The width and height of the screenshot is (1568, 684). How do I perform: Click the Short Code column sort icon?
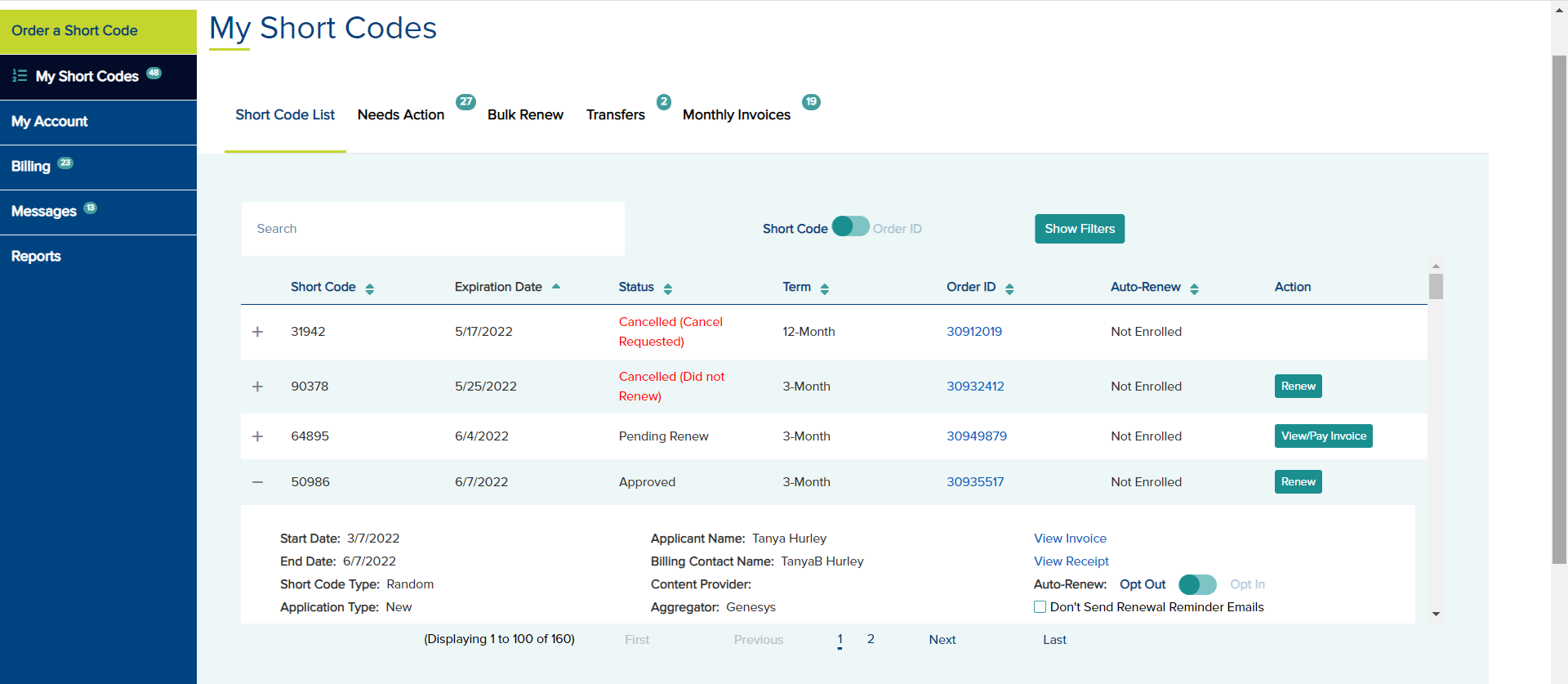pos(370,288)
